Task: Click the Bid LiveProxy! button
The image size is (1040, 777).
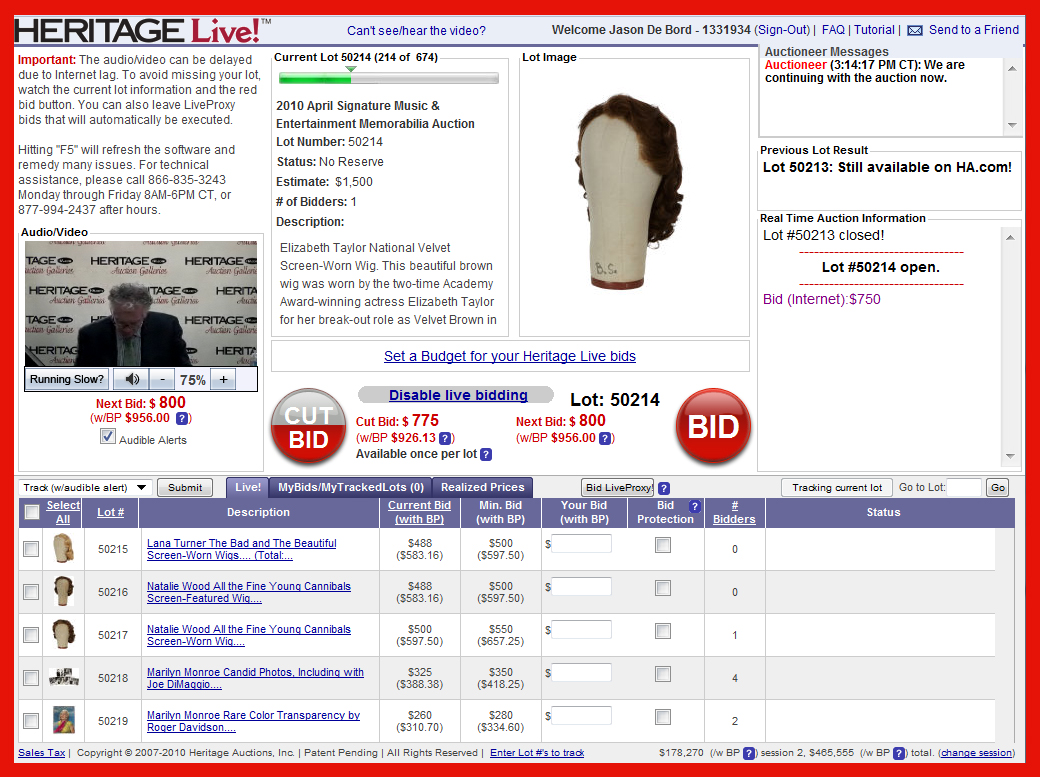Action: [618, 488]
